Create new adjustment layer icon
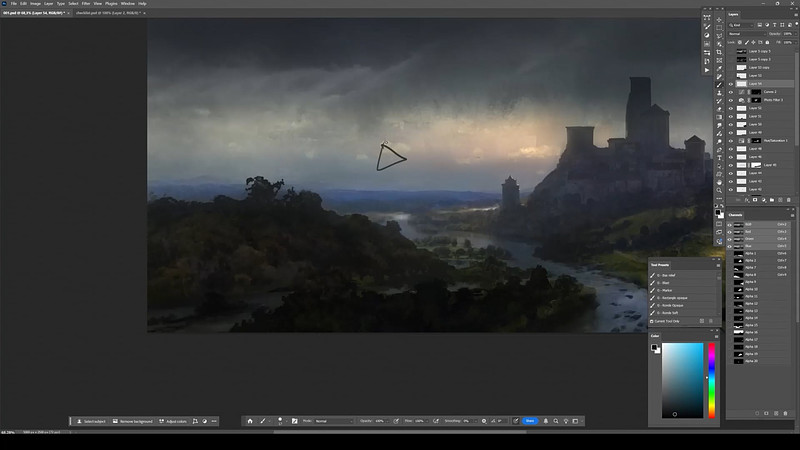 (x=764, y=200)
